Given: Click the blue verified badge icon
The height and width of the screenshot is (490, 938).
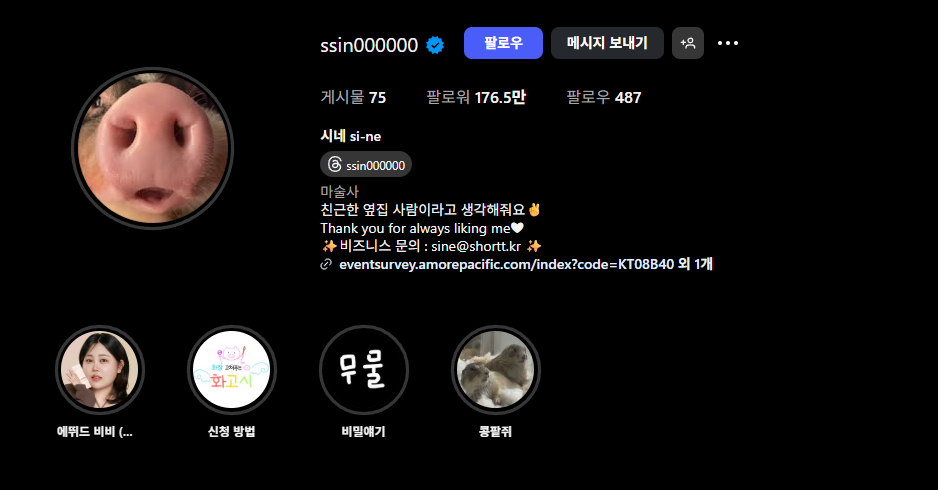Looking at the screenshot, I should (435, 45).
